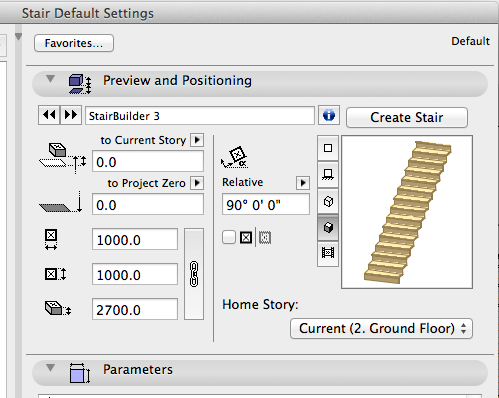Toggle the chain link proportions lock
Viewport: 499px width, 398px height.
[194, 274]
